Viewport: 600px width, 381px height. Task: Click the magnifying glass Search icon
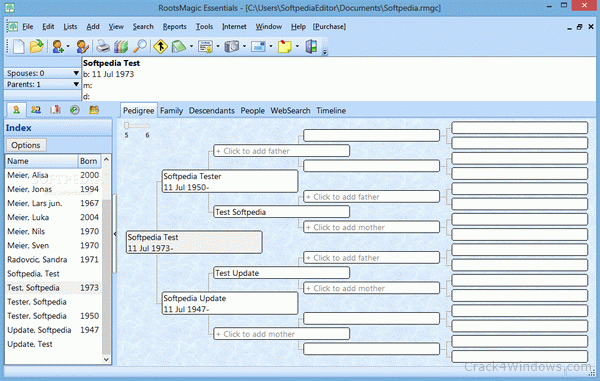140,47
